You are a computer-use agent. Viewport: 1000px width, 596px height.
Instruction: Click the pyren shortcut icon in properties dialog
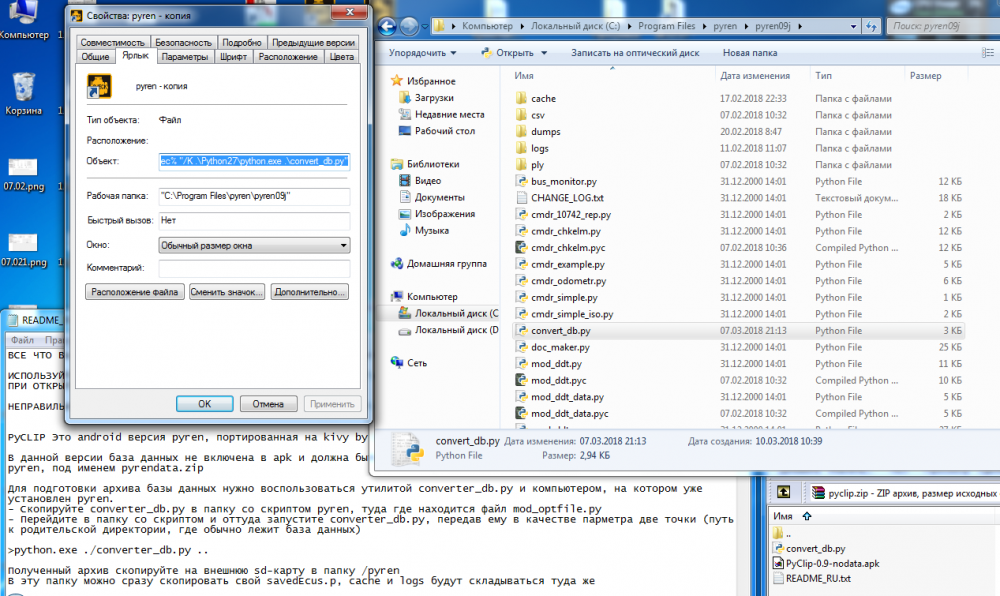tap(99, 86)
